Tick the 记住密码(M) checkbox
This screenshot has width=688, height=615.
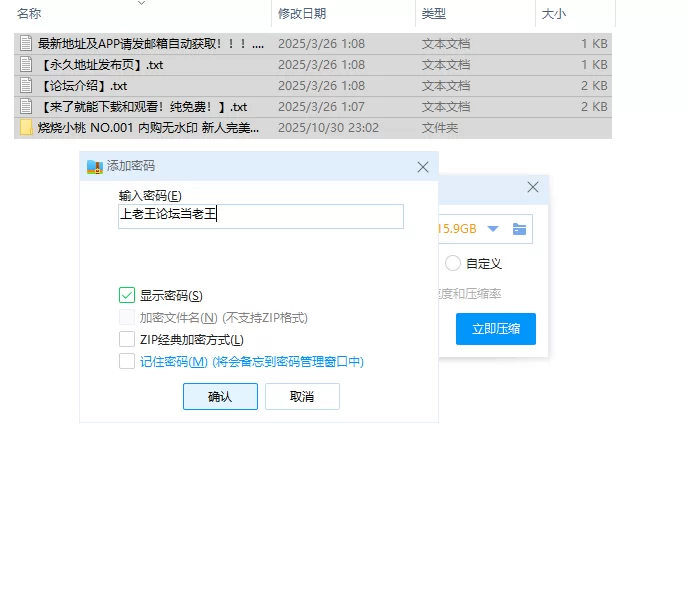127,361
